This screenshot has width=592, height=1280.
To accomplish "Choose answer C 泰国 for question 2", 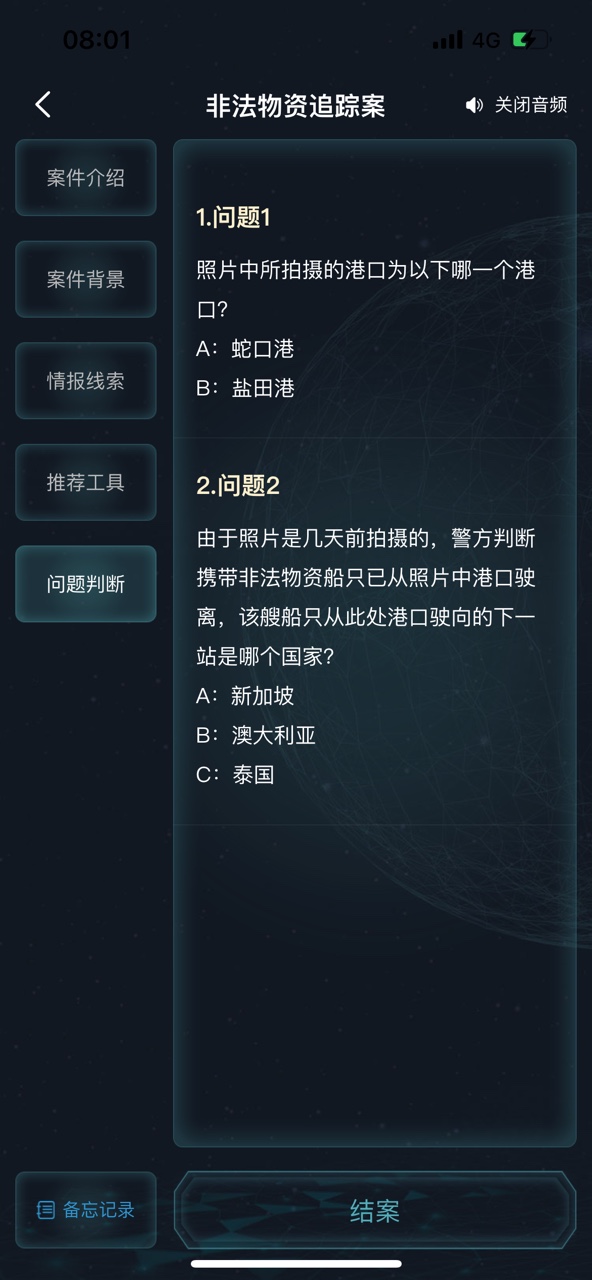I will [234, 775].
